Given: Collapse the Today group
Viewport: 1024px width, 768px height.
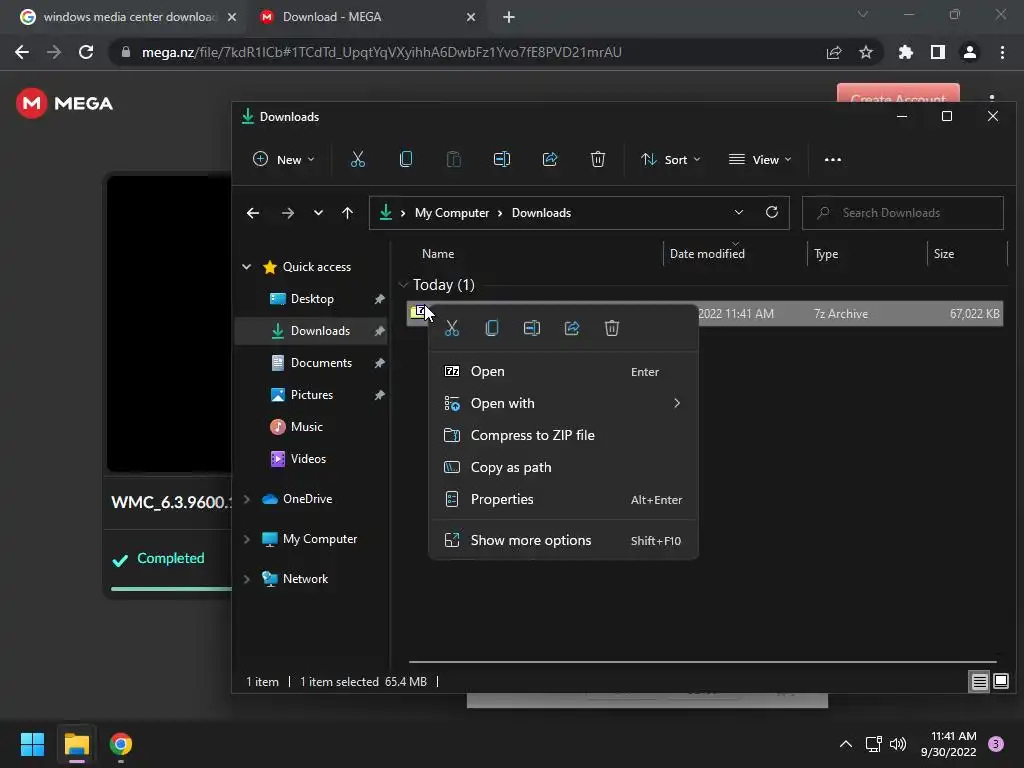Looking at the screenshot, I should pos(403,285).
